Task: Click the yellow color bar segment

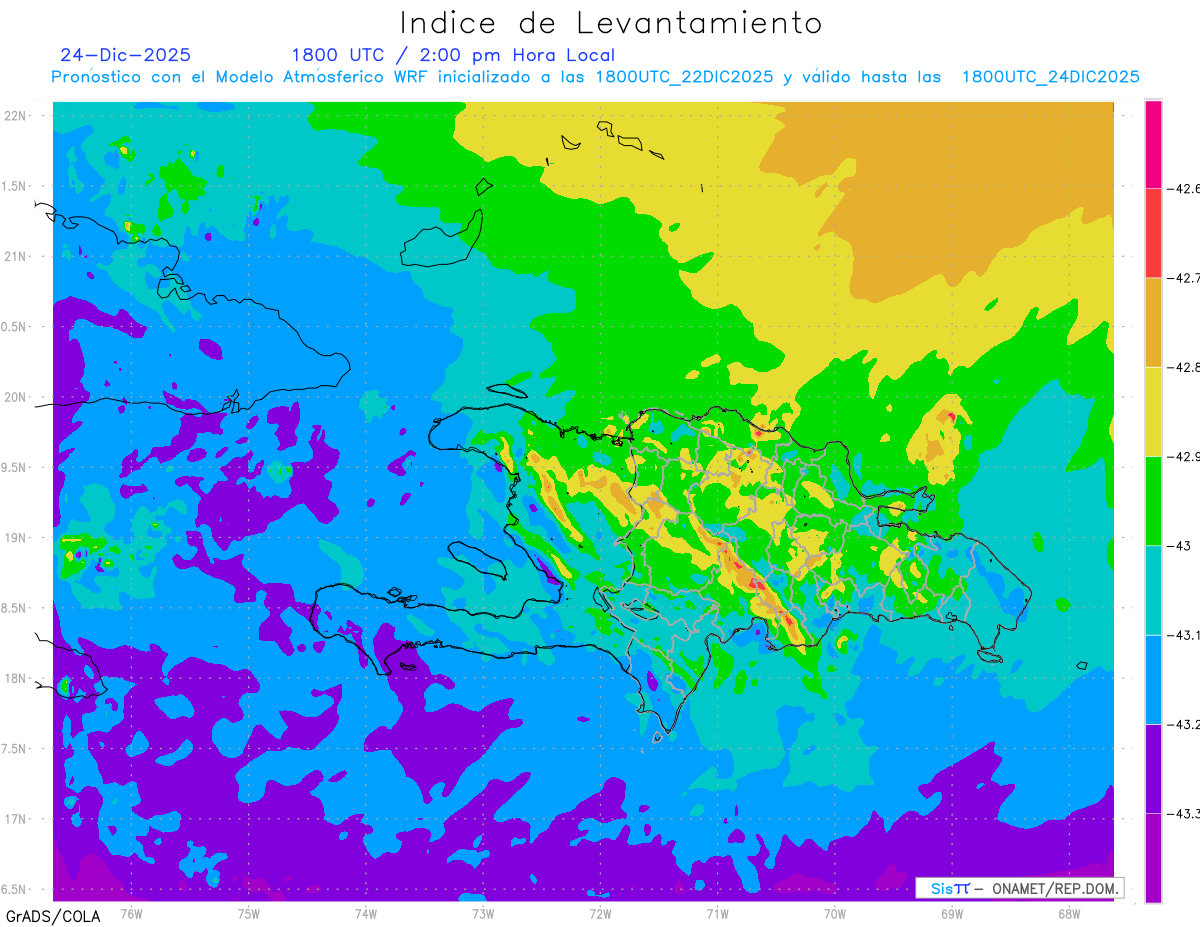Action: click(x=1153, y=411)
